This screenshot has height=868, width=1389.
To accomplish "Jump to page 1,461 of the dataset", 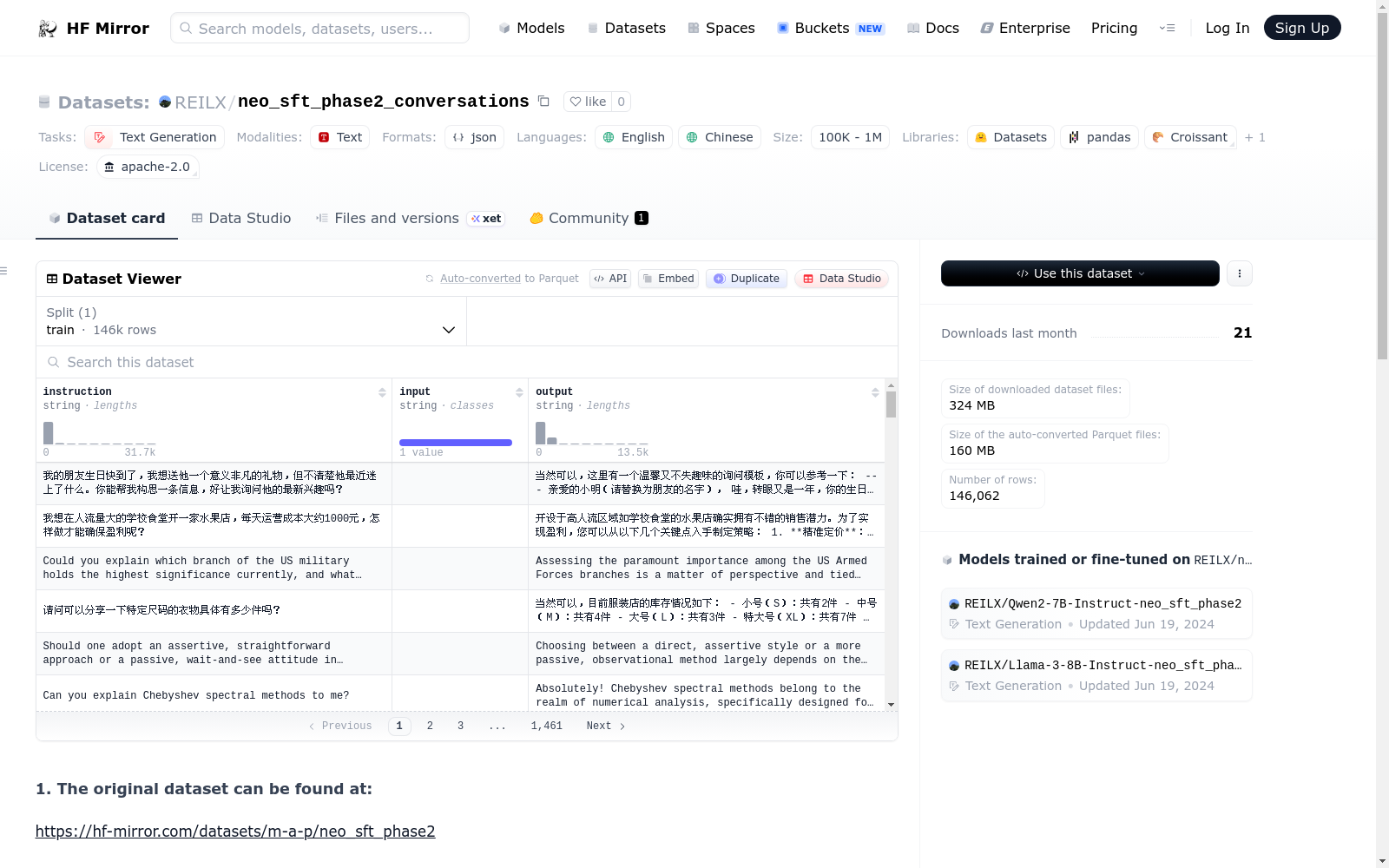I will pos(547,726).
